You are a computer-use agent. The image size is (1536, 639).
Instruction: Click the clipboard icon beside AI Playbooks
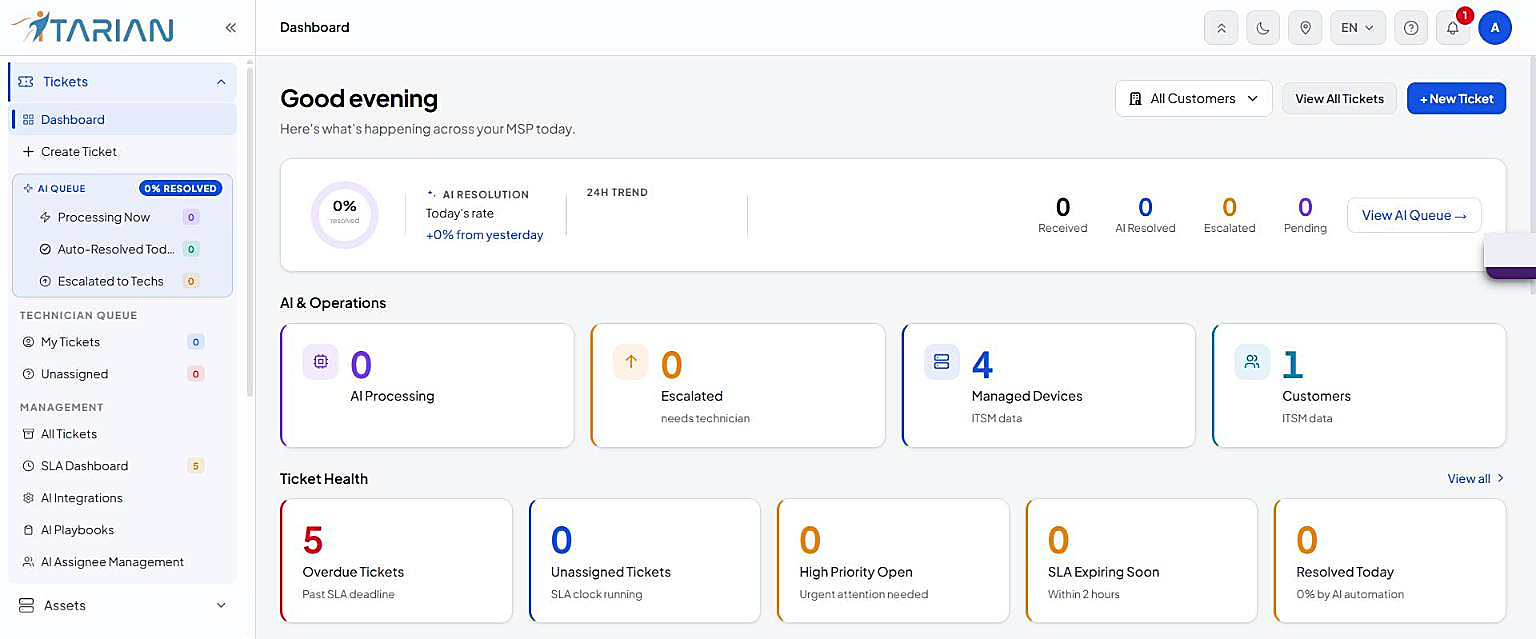28,530
